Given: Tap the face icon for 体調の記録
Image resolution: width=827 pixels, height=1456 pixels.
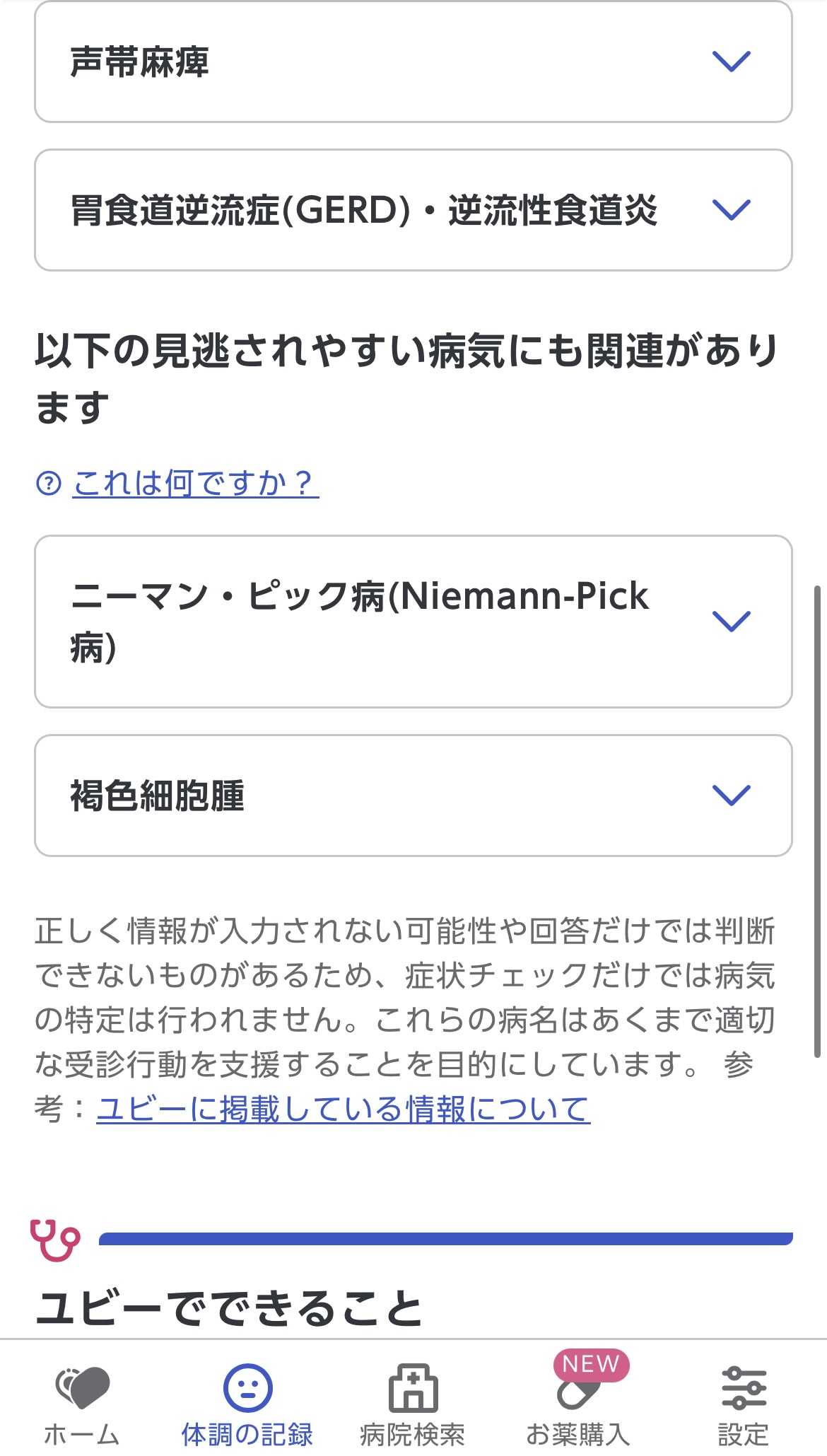Looking at the screenshot, I should click(247, 1387).
